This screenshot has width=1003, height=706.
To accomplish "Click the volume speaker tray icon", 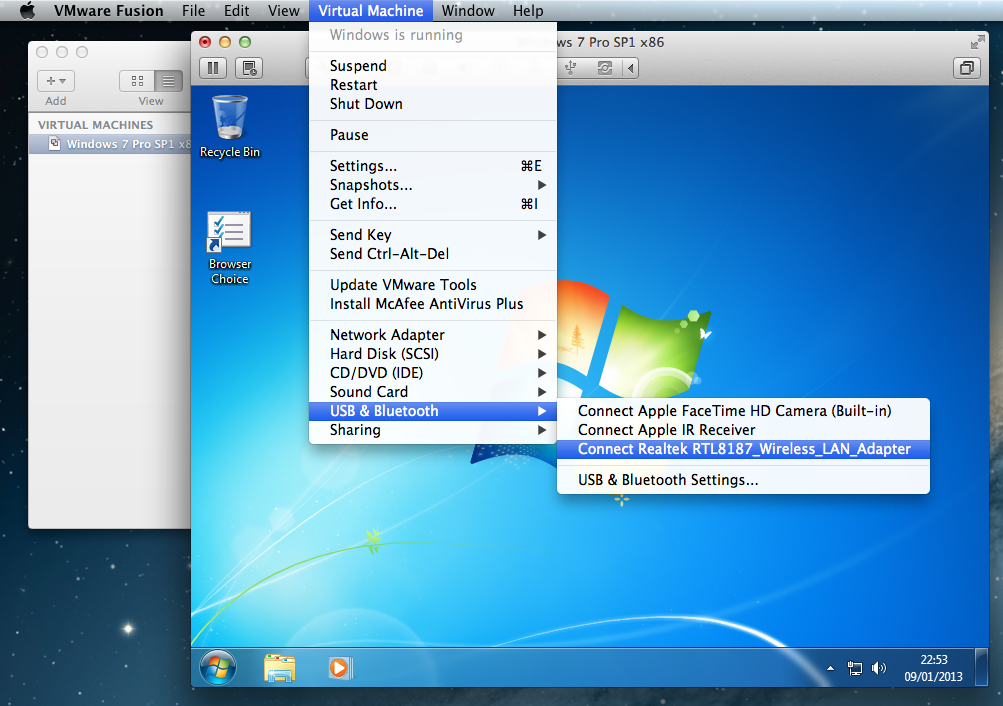I will pos(879,668).
